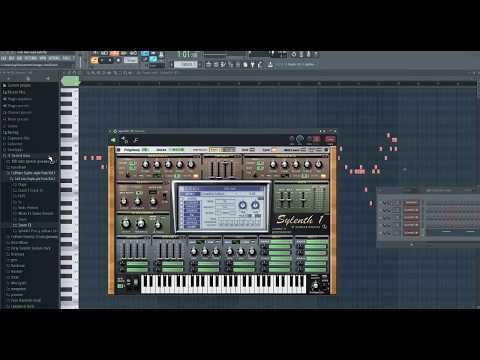Open the Oscillator B1 waveform selector

pyautogui.click(x=284, y=175)
